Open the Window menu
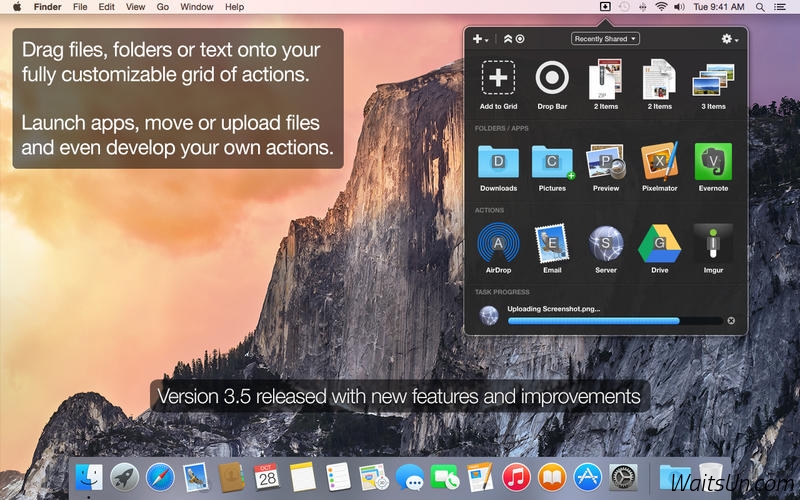This screenshot has width=800, height=500. coord(196,7)
